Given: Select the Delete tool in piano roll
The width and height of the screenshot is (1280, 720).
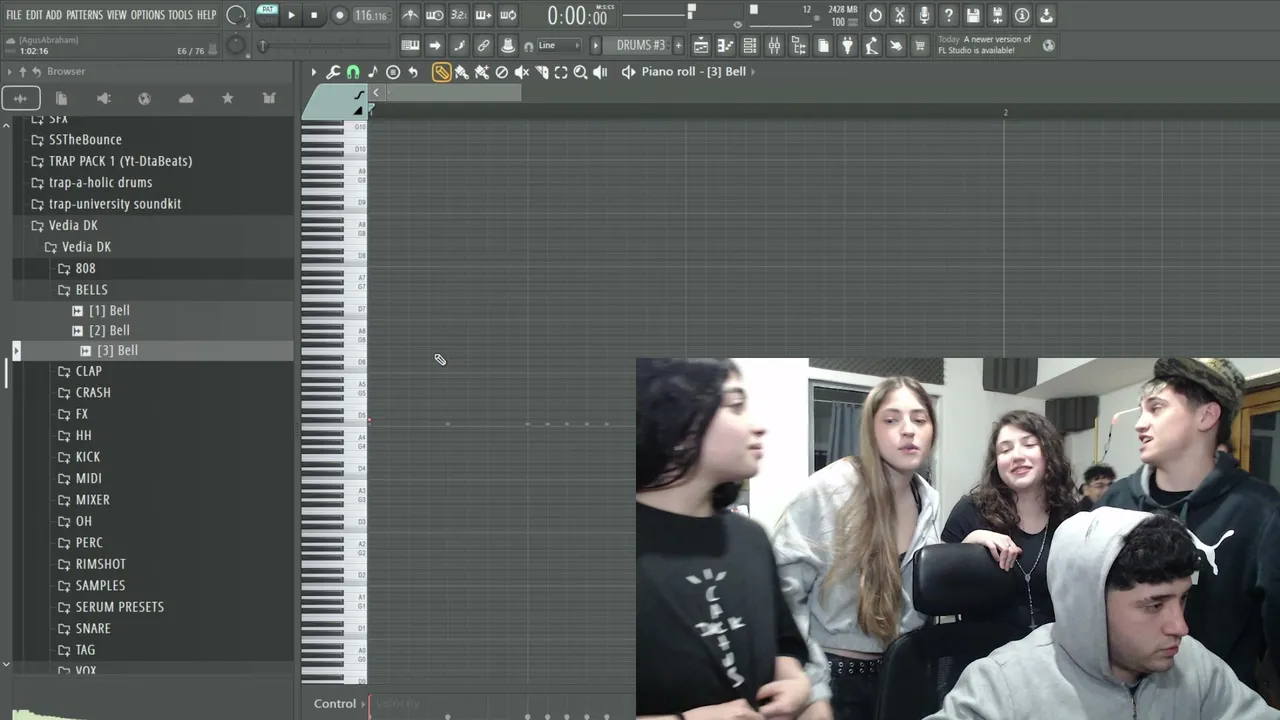Looking at the screenshot, I should point(502,72).
